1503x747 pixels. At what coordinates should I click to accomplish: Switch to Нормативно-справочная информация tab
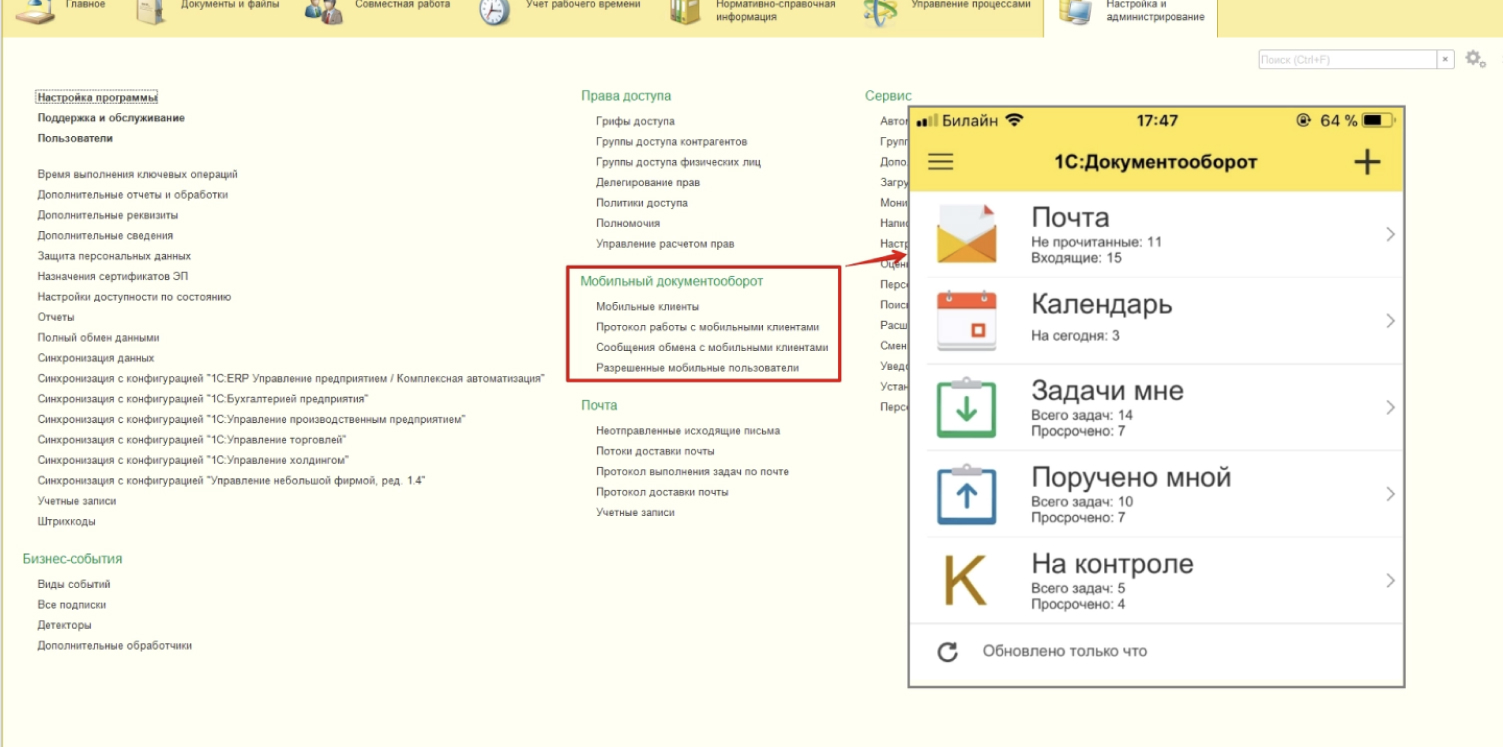(775, 10)
